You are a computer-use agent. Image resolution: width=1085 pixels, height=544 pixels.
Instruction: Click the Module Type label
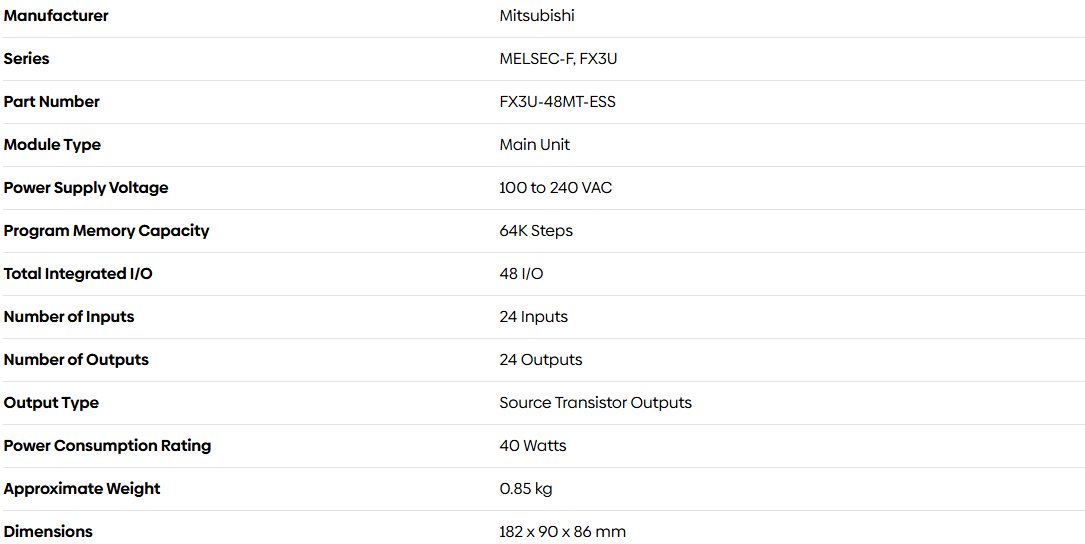tap(53, 145)
